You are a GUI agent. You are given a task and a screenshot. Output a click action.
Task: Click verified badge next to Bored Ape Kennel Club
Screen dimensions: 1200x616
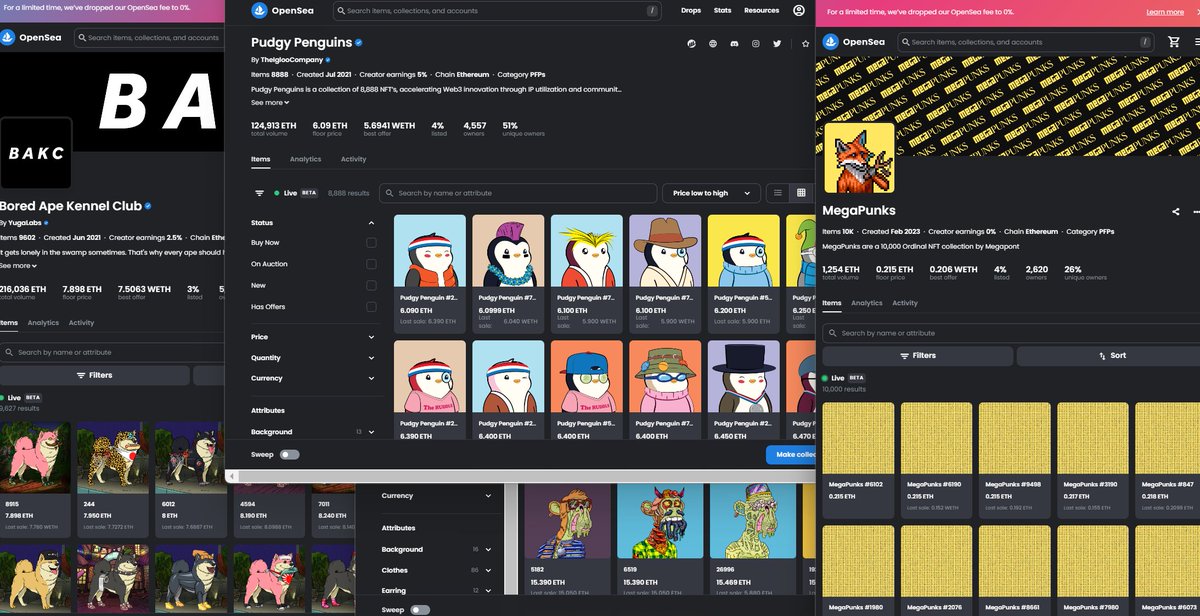click(148, 206)
